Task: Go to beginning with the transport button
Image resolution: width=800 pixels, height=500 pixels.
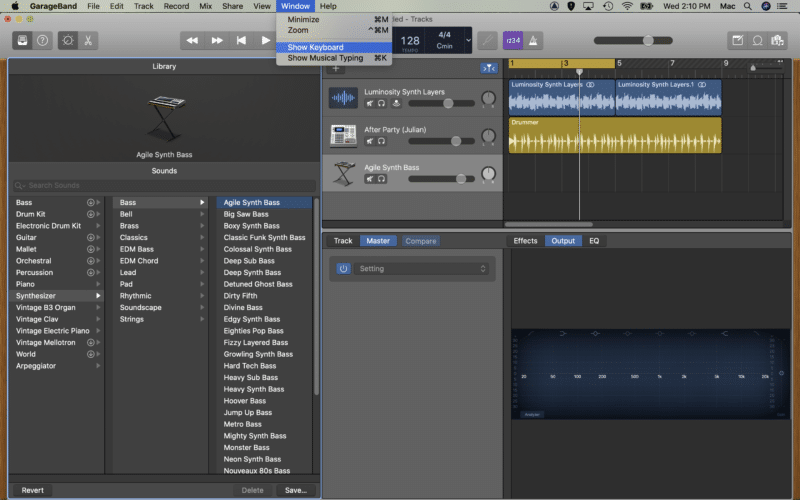Action: tap(241, 40)
